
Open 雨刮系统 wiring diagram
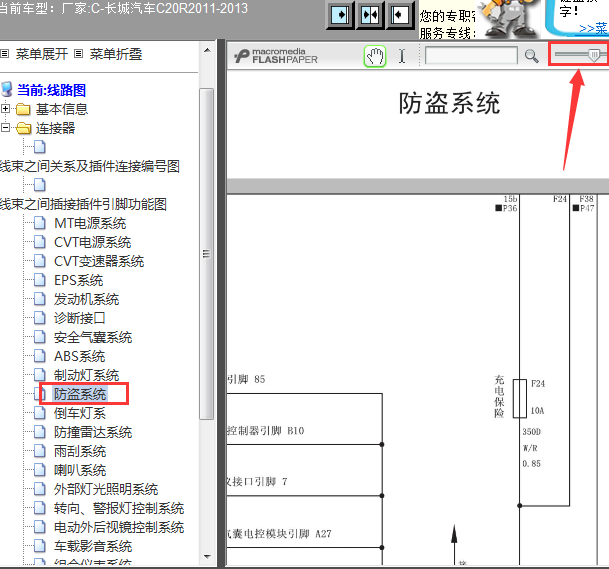click(x=80, y=451)
